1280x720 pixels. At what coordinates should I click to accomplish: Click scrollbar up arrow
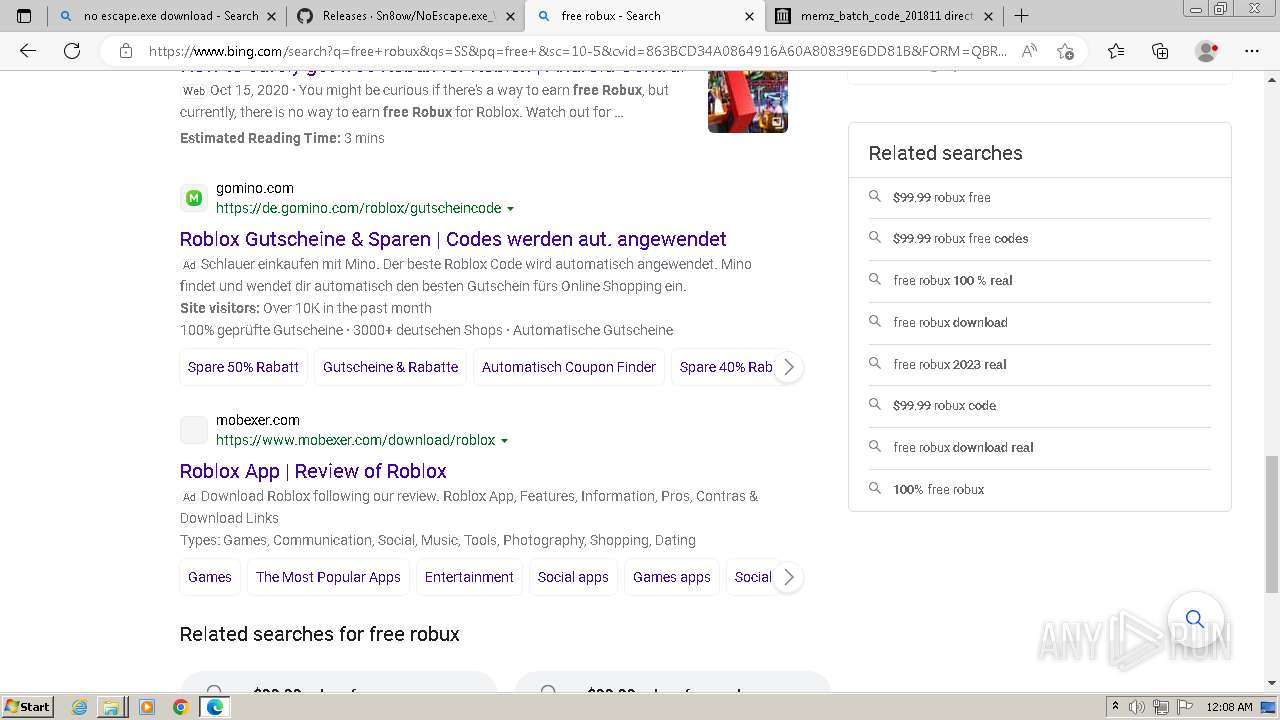(x=1271, y=79)
